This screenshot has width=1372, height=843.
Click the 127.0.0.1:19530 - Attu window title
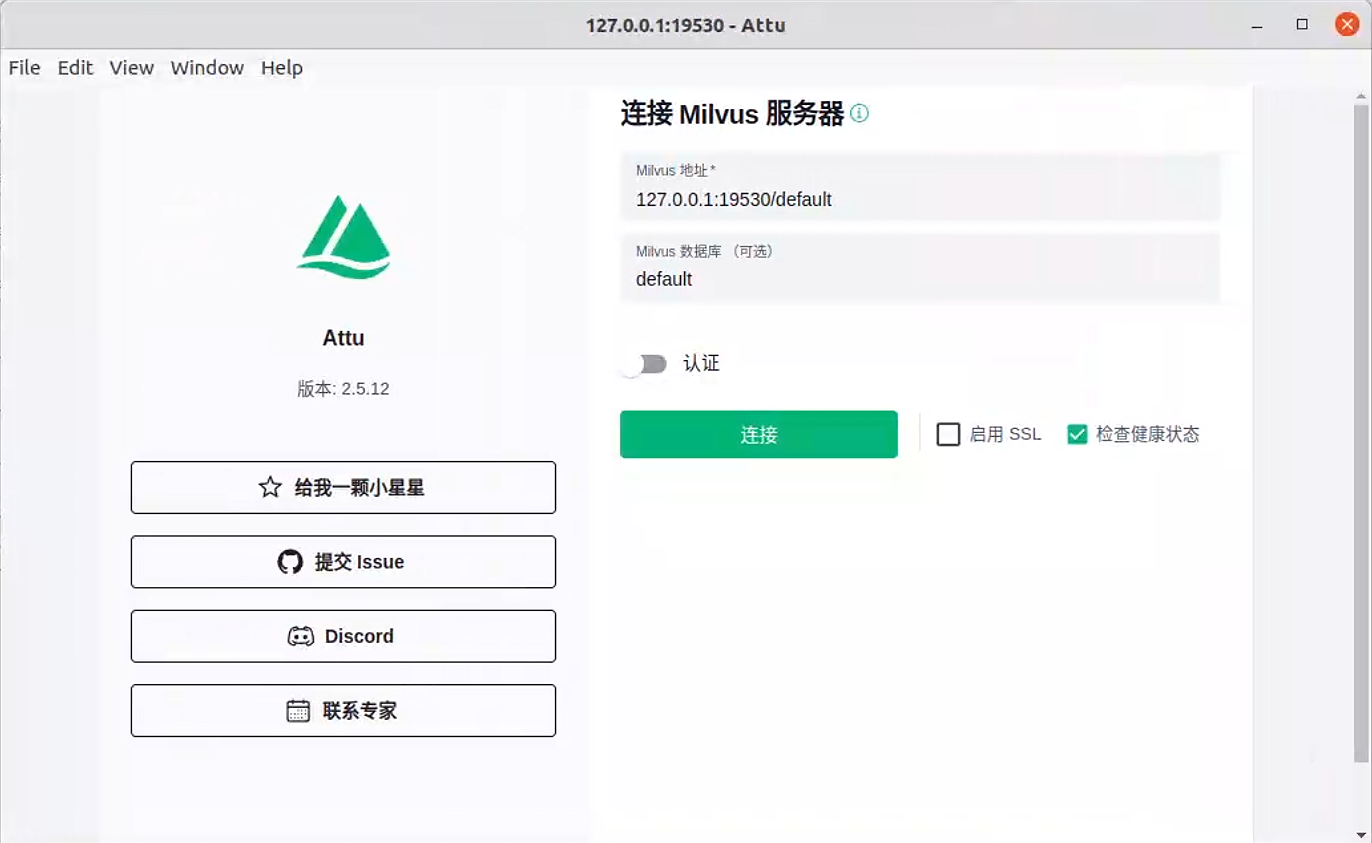686,25
